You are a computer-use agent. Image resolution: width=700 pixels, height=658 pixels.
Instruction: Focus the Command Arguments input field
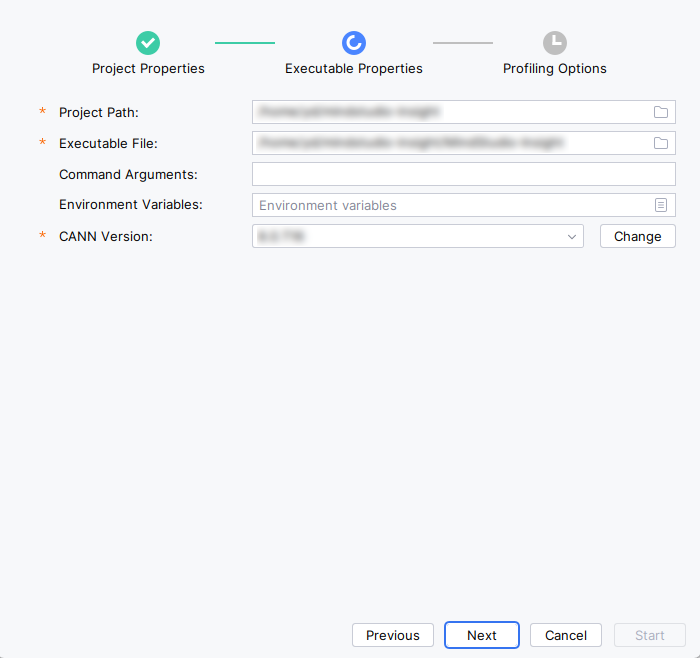[x=463, y=174]
